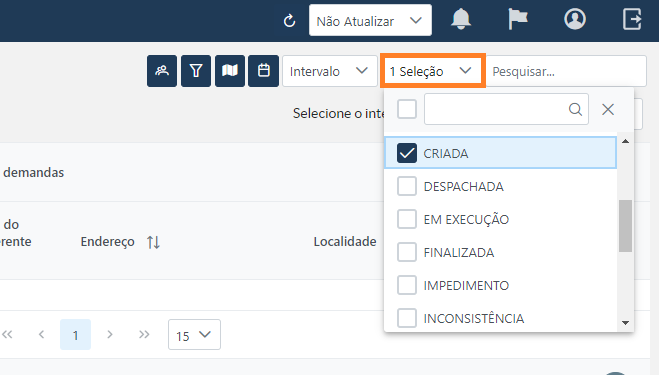Screen dimensions: 659x375
Task: Open the user profile icon
Action: point(575,19)
